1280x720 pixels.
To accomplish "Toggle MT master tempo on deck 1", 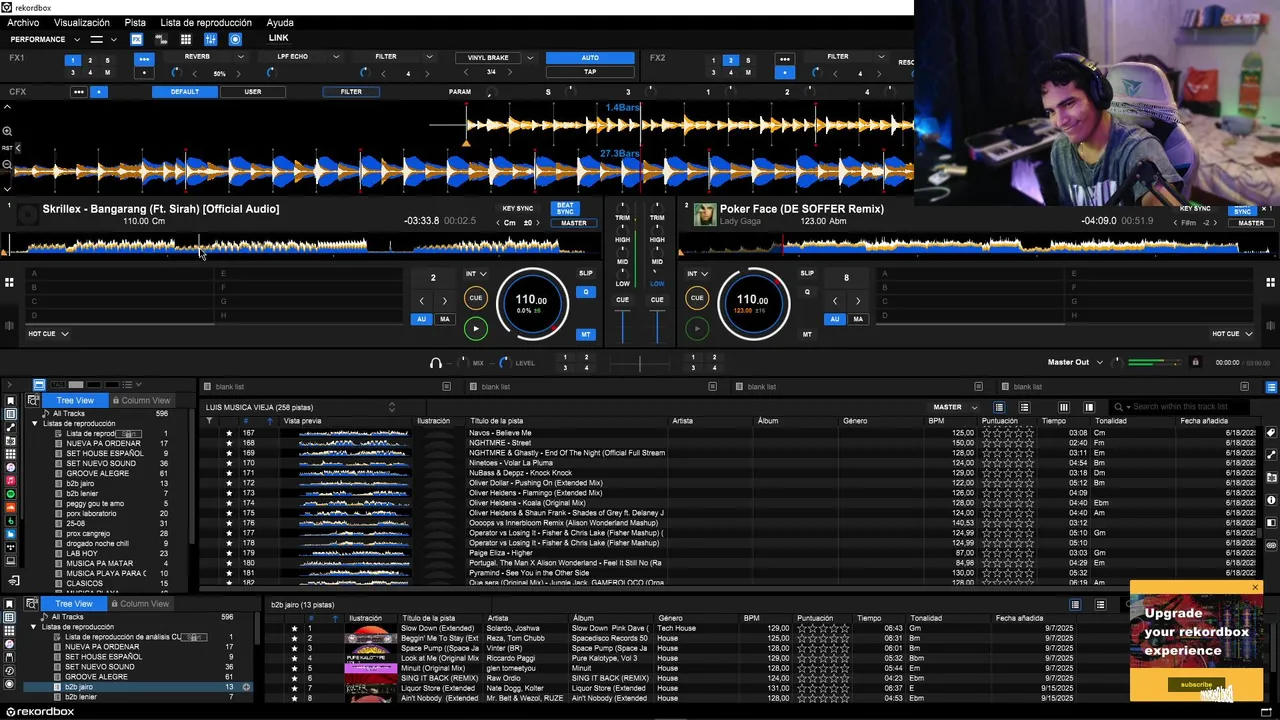I will coord(586,334).
